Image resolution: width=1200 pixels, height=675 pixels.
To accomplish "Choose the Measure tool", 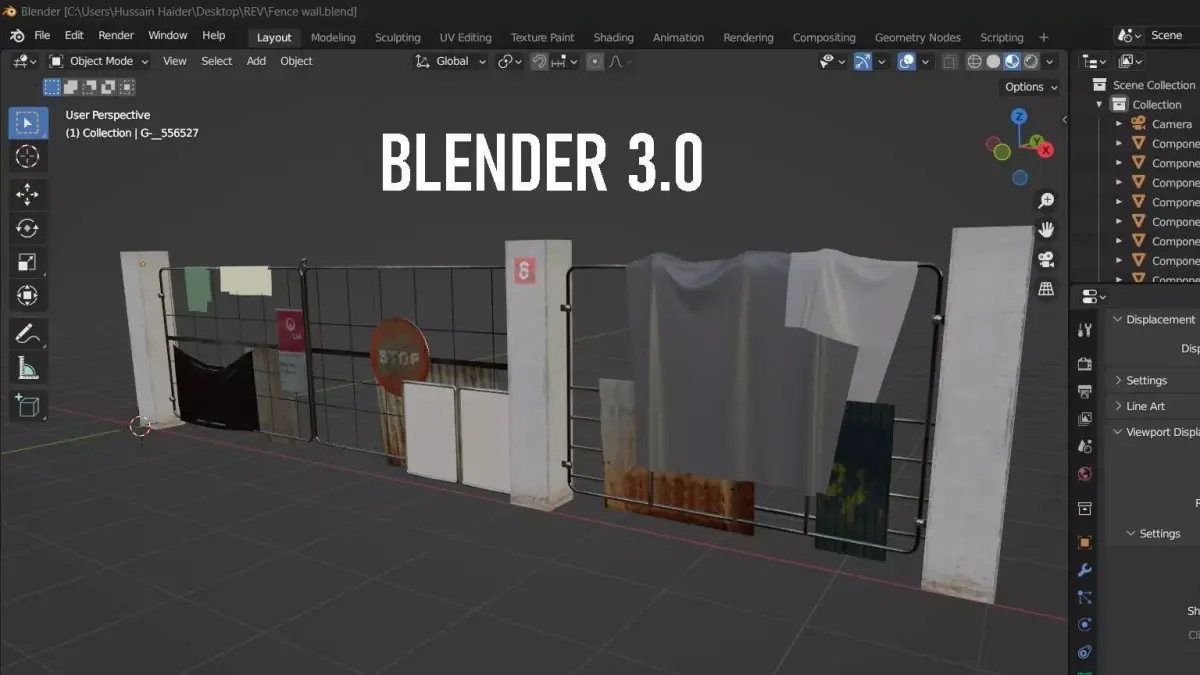I will (27, 368).
